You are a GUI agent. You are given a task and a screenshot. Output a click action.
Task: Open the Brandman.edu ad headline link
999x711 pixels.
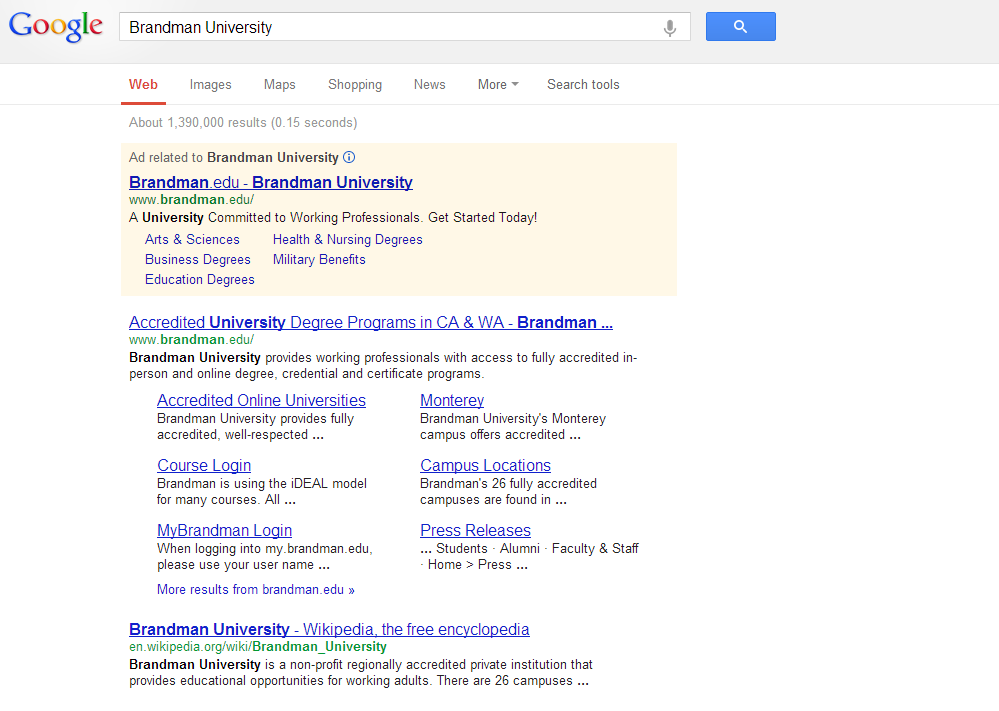coord(271,182)
